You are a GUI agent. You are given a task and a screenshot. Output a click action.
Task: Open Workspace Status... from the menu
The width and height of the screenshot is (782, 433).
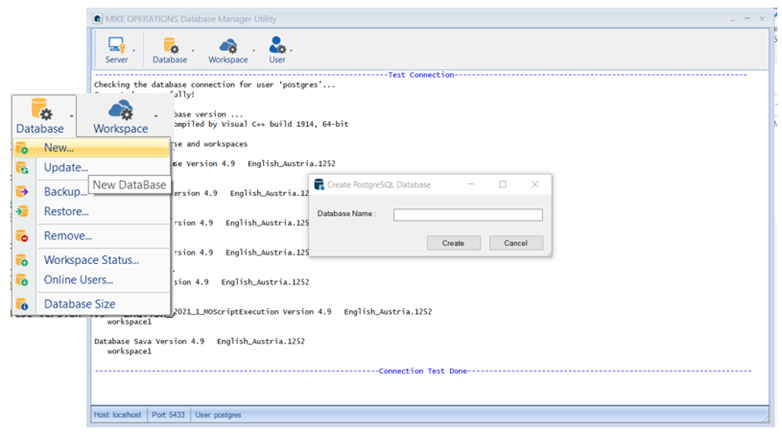[x=92, y=260]
